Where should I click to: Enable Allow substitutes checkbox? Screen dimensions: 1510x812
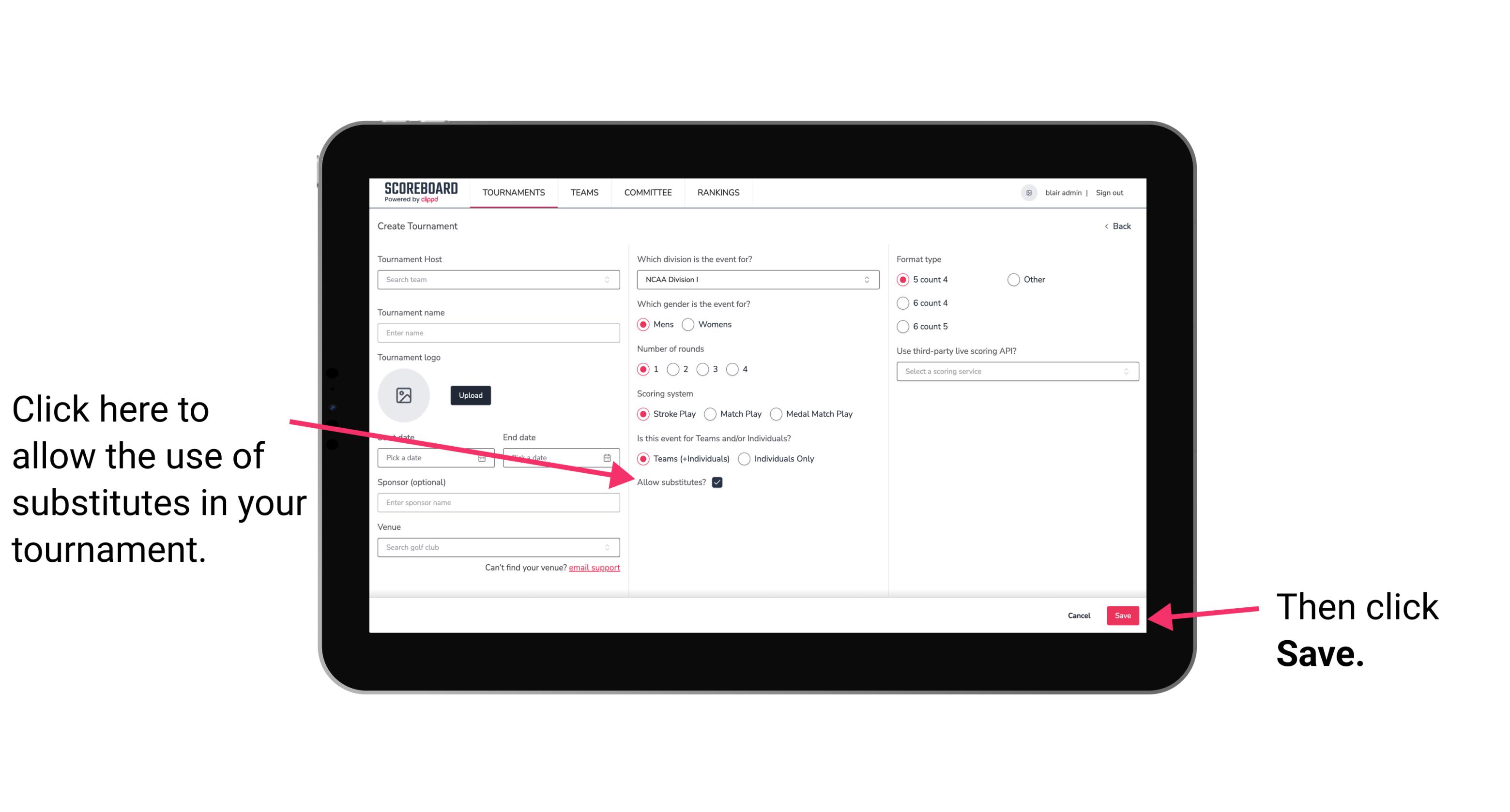718,482
